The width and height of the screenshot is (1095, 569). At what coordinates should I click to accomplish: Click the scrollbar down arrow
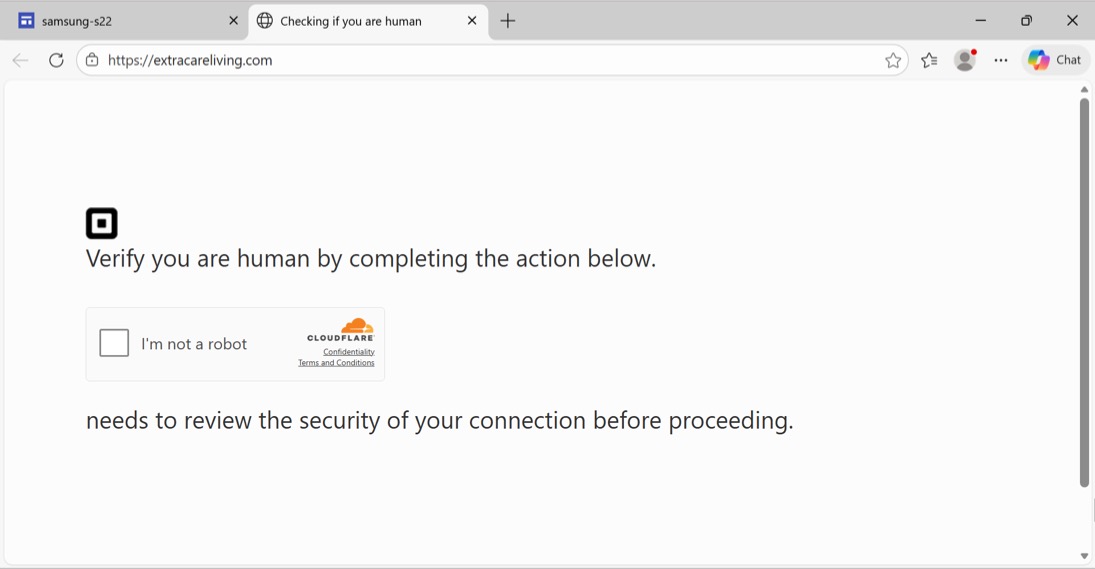pyautogui.click(x=1084, y=556)
